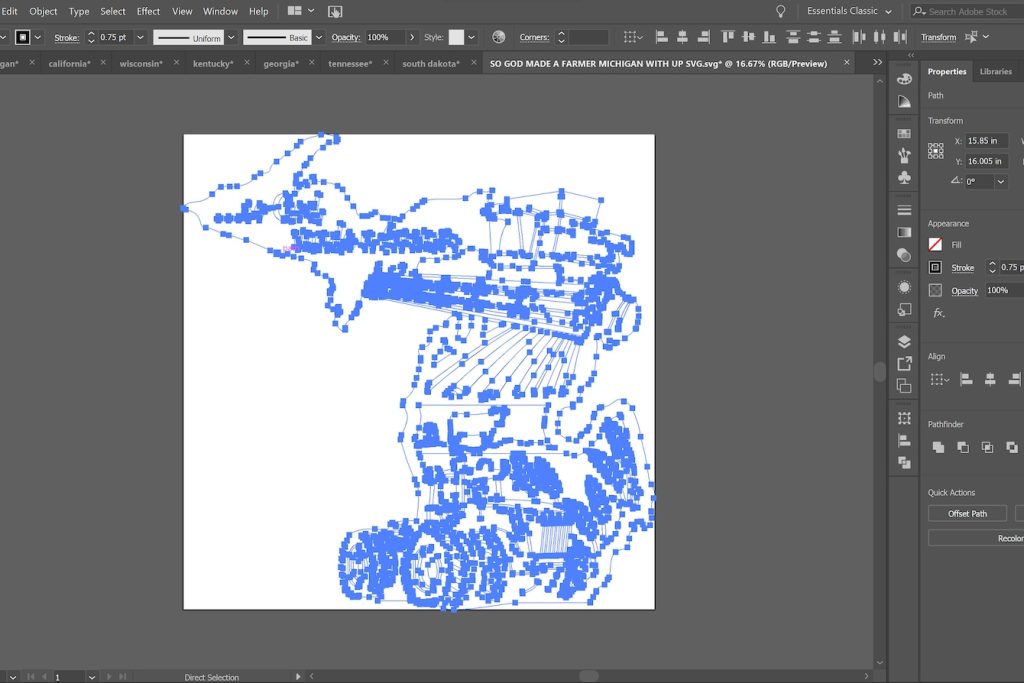Open the Gradient panel icon
This screenshot has height=683, width=1024.
904,232
